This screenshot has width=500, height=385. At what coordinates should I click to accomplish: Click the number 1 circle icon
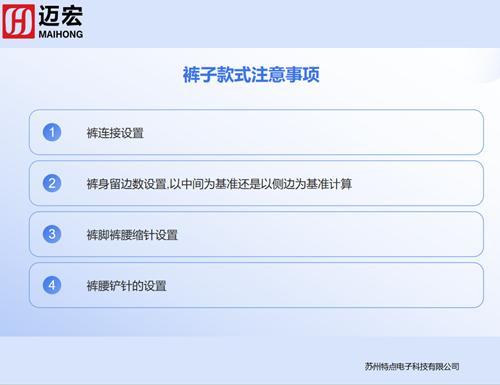[52, 132]
